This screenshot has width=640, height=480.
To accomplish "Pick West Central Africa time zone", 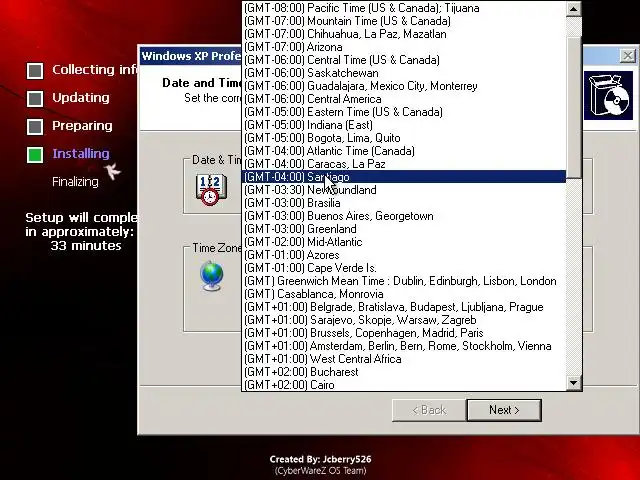I will [404, 359].
